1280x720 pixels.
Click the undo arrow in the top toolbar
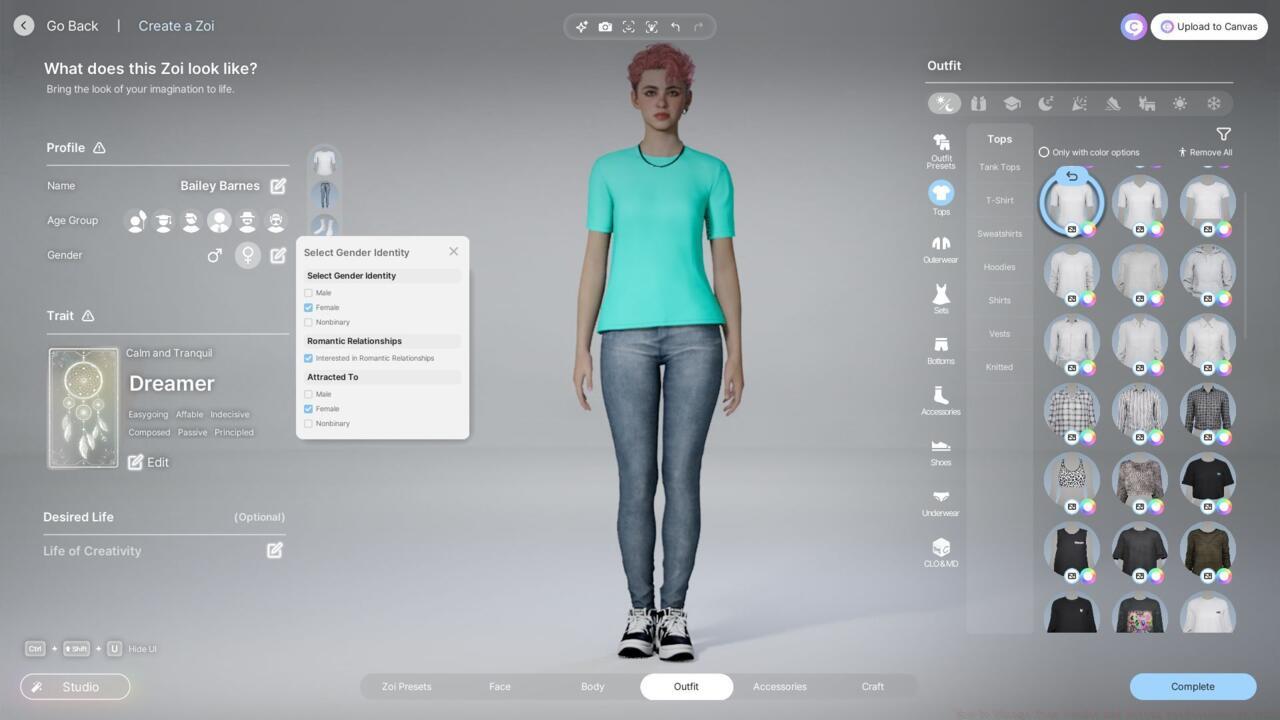(675, 27)
